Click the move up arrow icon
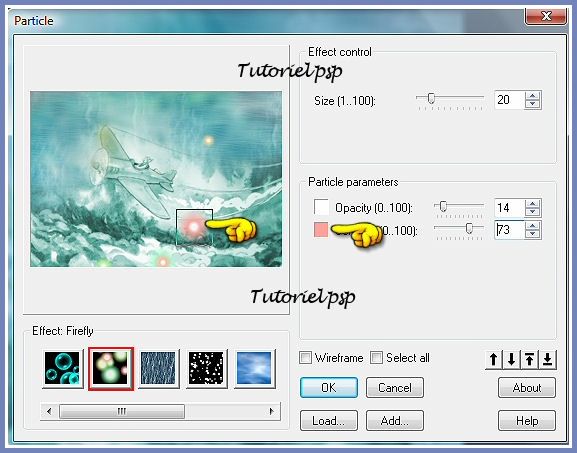 (x=493, y=359)
